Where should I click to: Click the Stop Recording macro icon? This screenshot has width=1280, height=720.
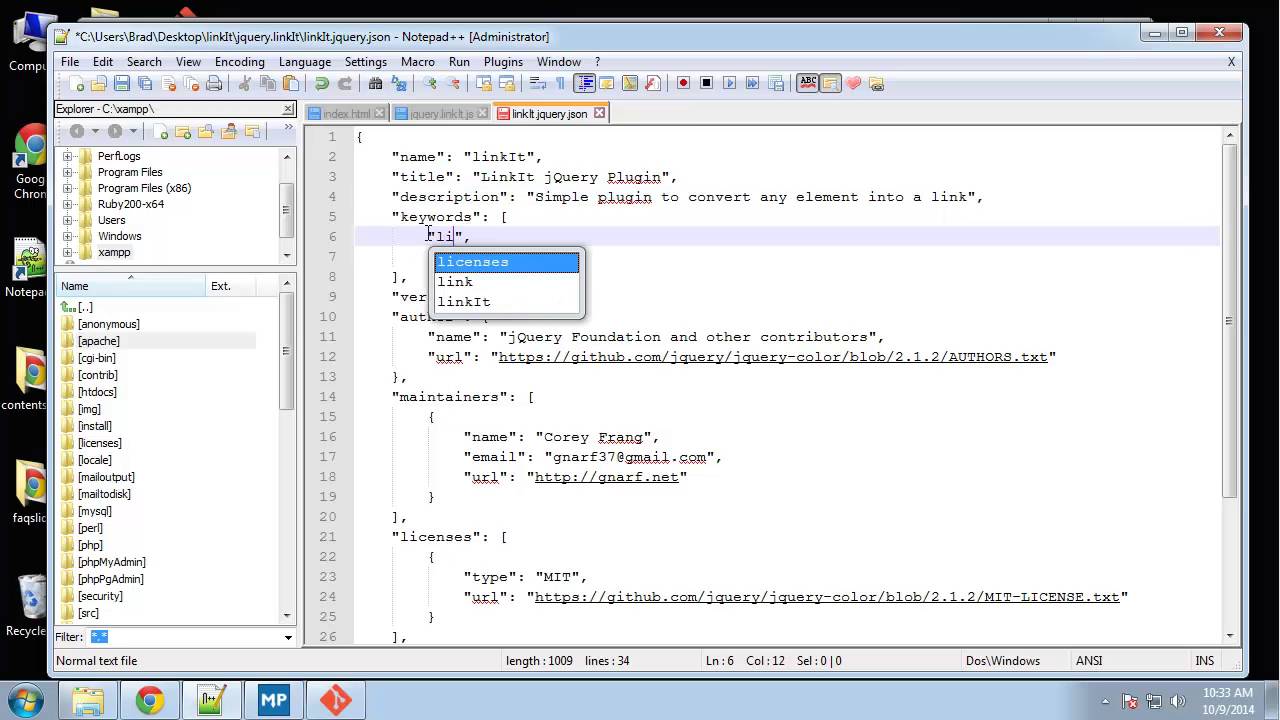point(706,83)
